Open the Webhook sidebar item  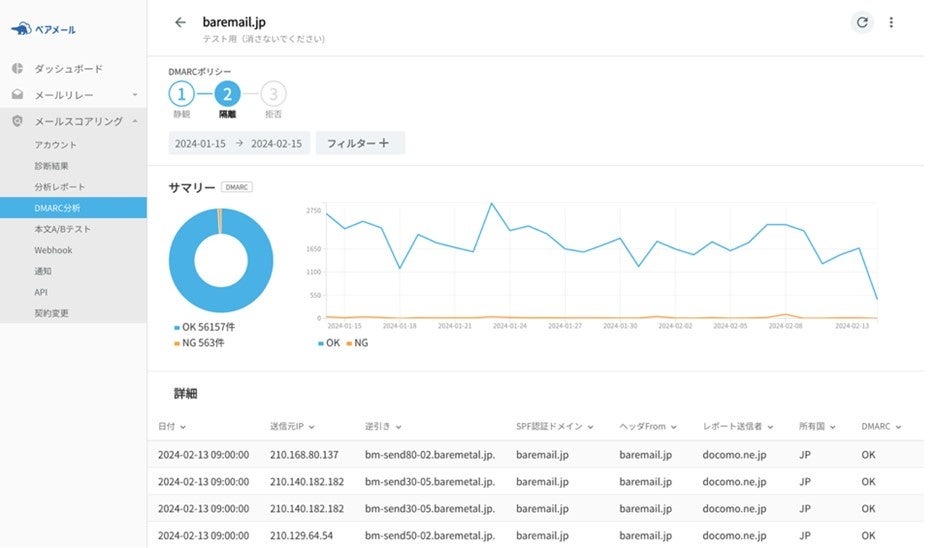point(53,250)
